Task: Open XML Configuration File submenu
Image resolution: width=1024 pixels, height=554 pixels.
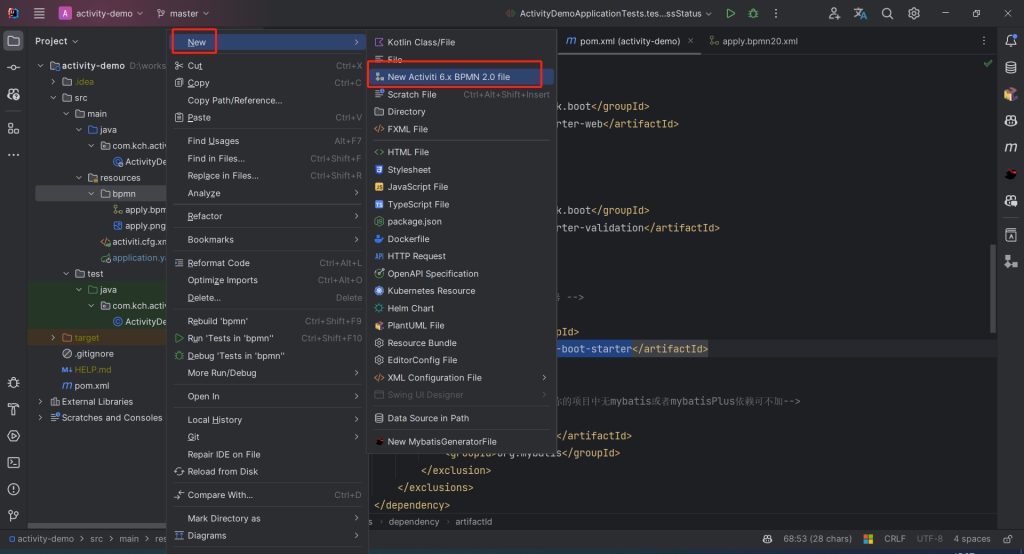Action: [x=461, y=378]
